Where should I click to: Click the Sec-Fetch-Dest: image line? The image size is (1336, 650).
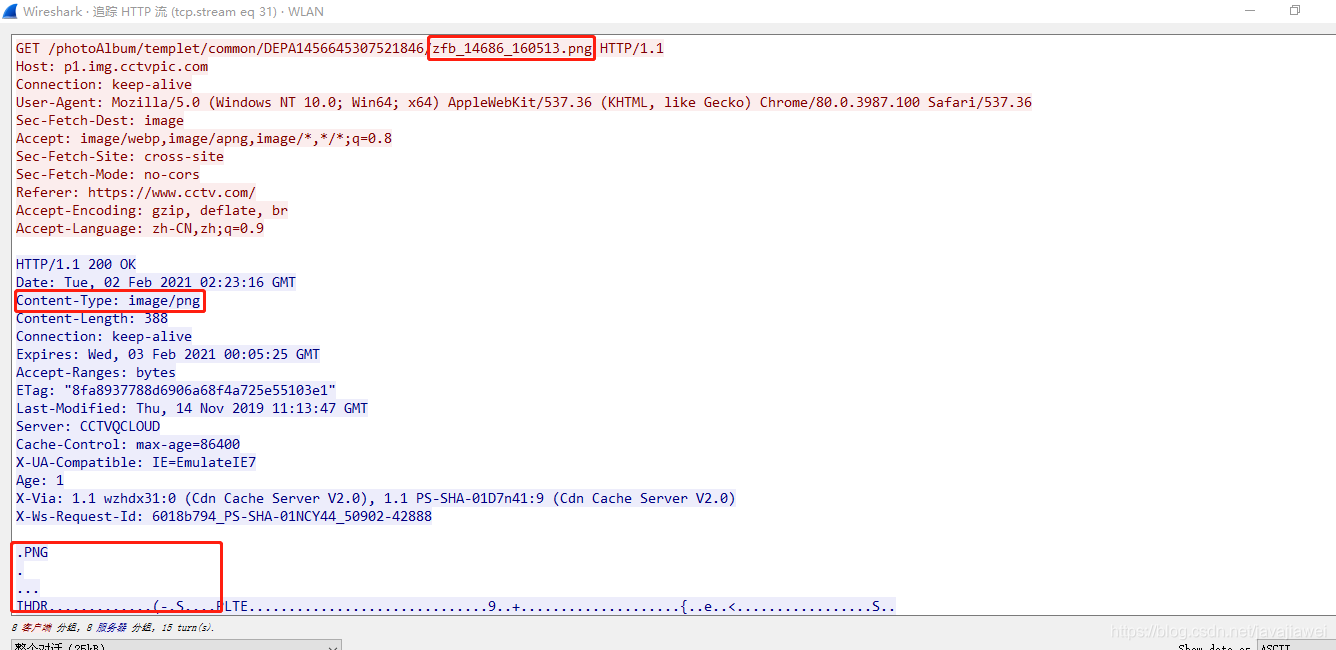100,120
